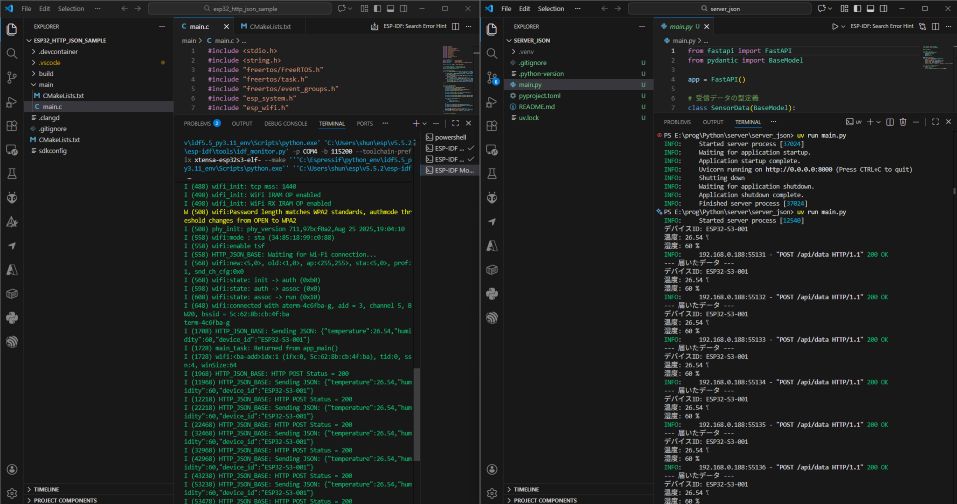Switch to OUTPUT tab in server_json panel
The image size is (957, 504).
[712, 122]
